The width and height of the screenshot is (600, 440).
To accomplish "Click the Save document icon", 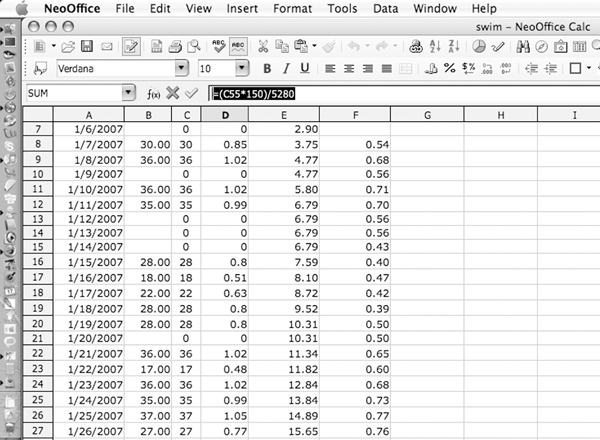I will click(x=87, y=46).
